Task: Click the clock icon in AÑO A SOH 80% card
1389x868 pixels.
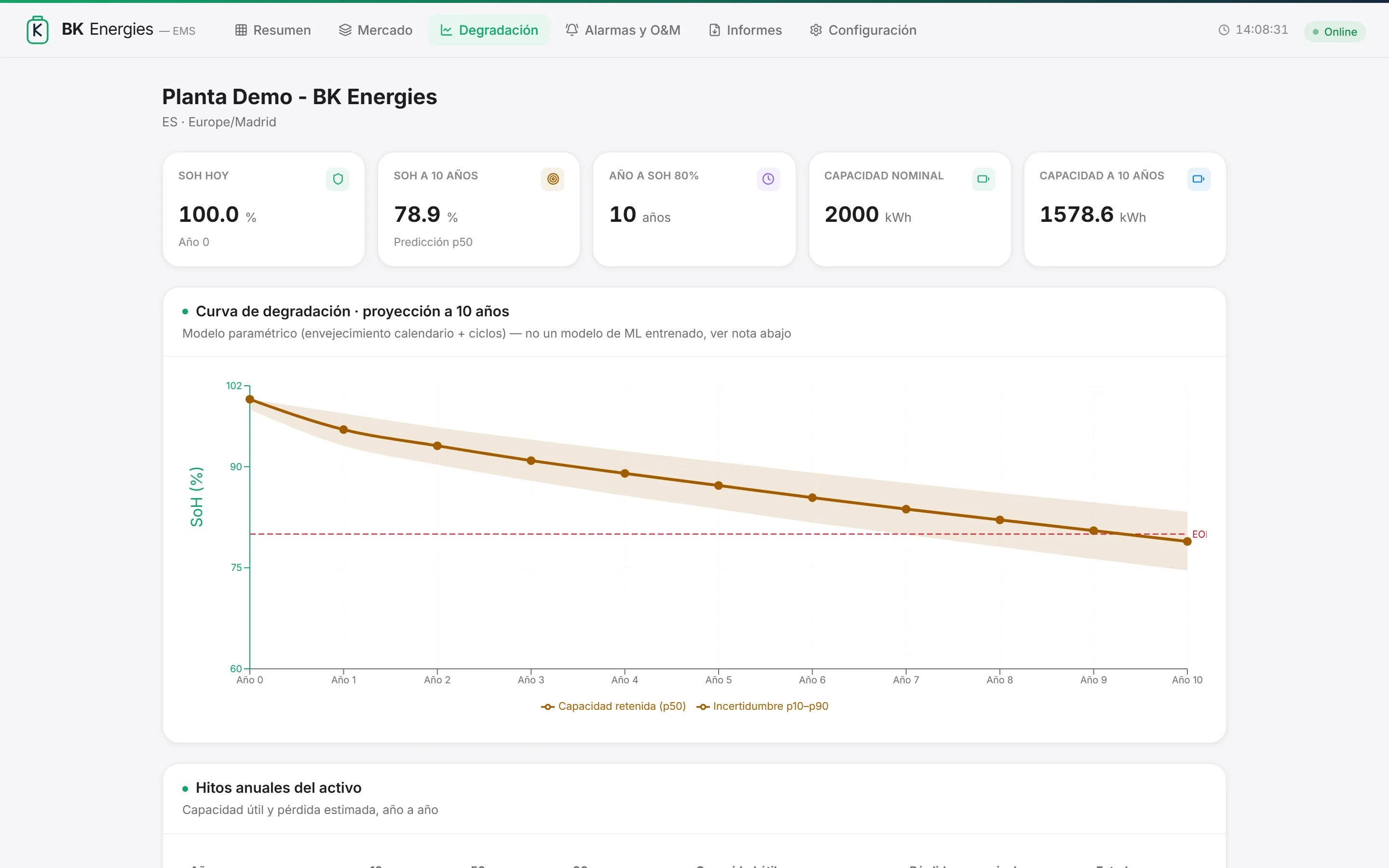Action: pos(768,179)
